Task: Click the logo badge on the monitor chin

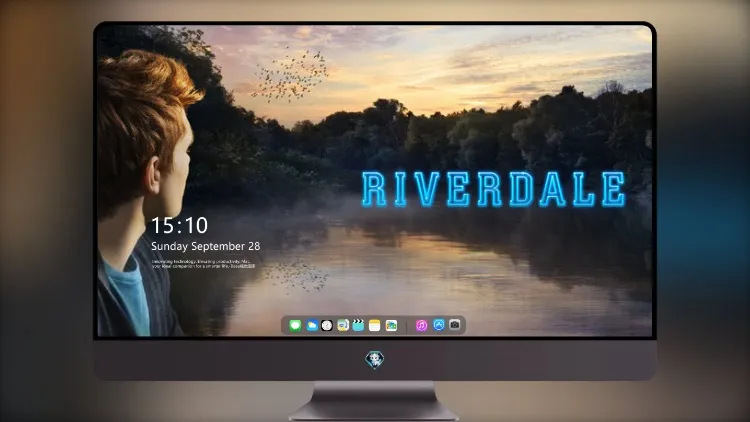Action: (375, 359)
